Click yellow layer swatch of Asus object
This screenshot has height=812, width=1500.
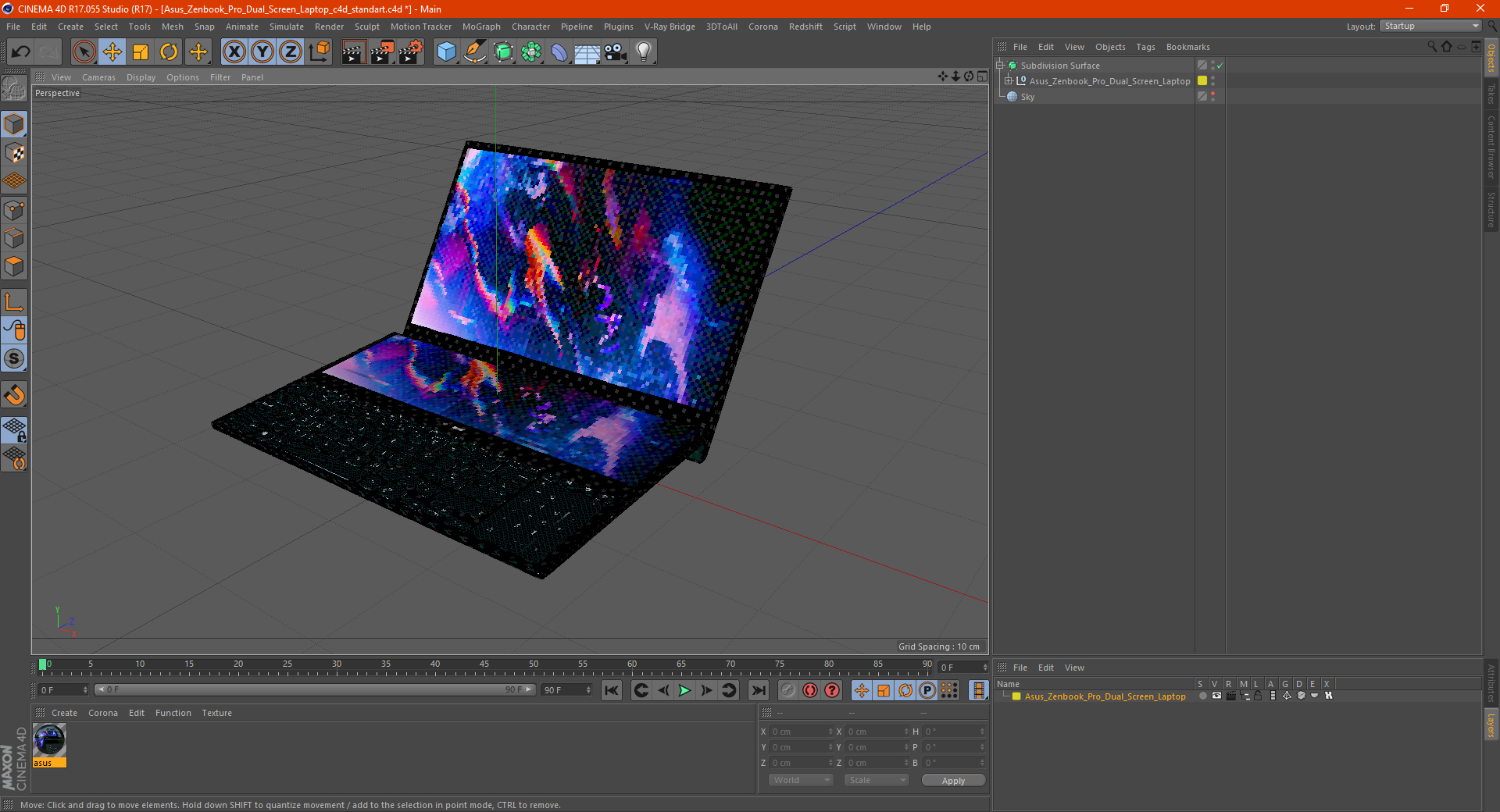pyautogui.click(x=1202, y=81)
